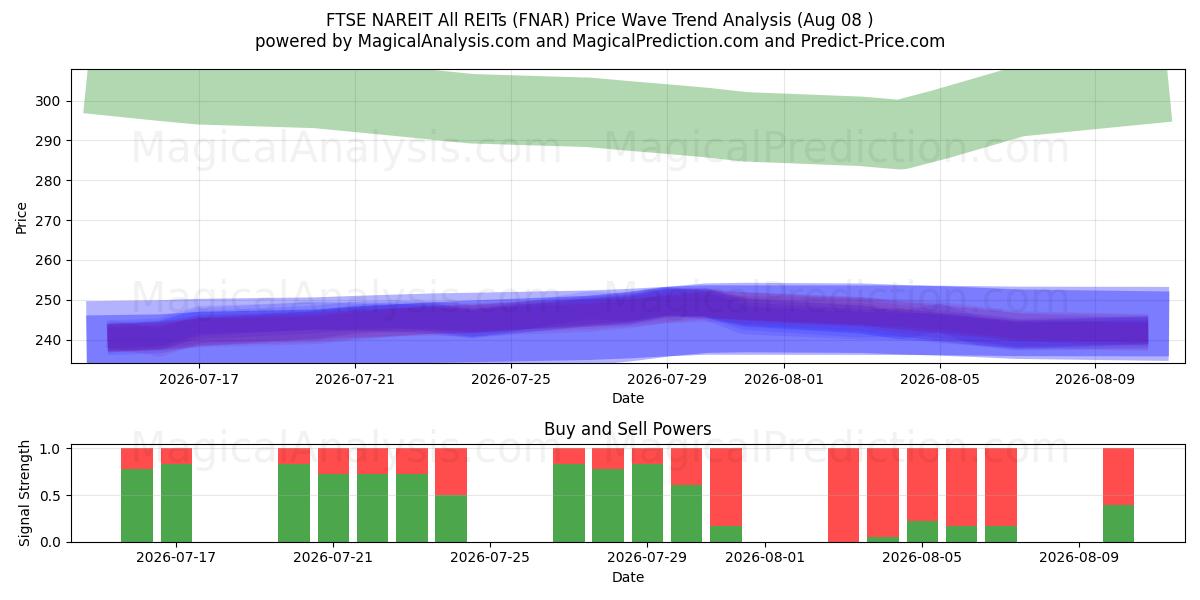Click green buy segment of the 2026-07-17 bar
The image size is (1200, 600).
pos(176,503)
